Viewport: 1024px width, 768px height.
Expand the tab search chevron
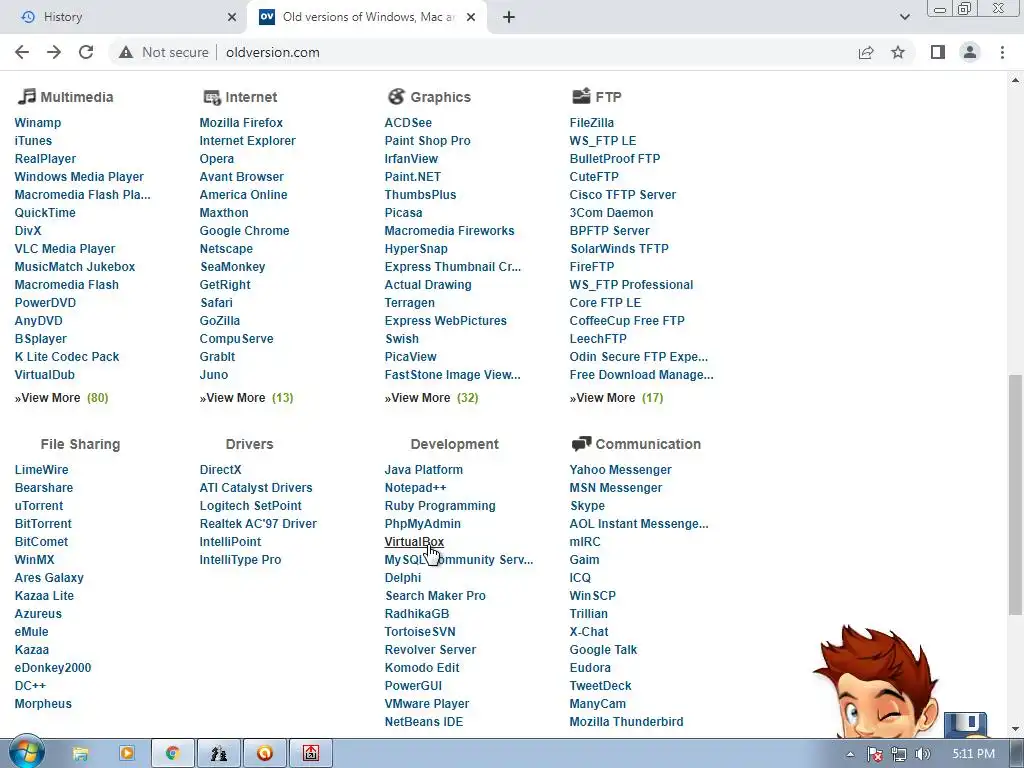pyautogui.click(x=904, y=17)
